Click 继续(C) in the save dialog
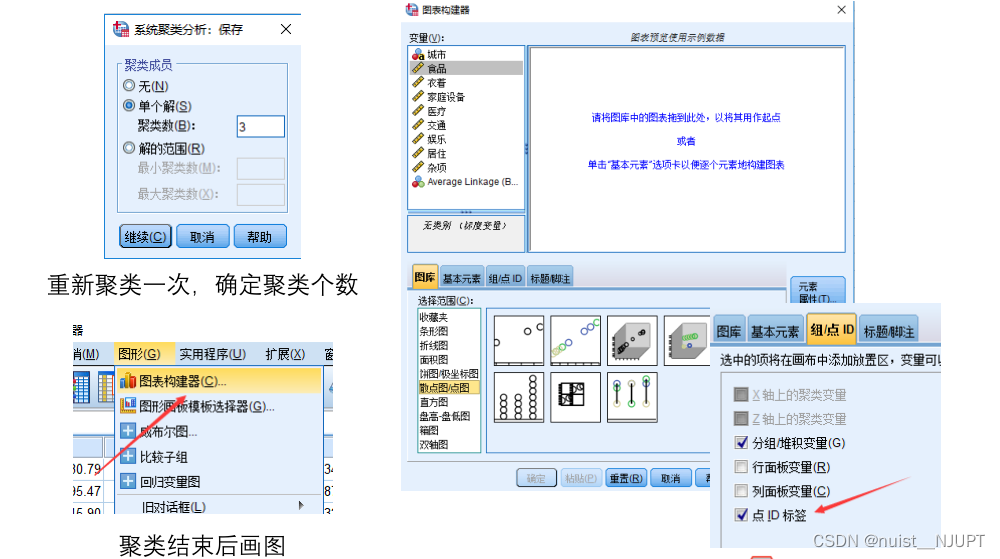Viewport: 1000px width, 559px height. 145,236
